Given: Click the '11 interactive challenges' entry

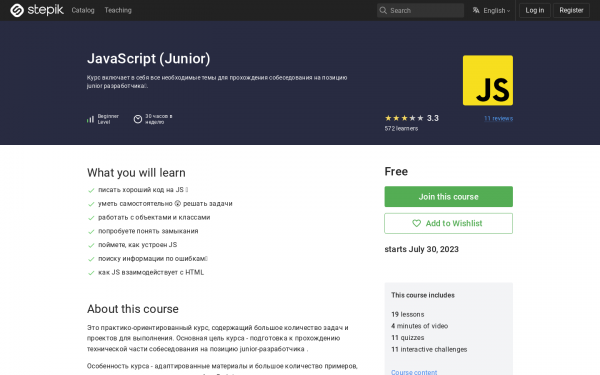Looking at the screenshot, I should tap(429, 349).
